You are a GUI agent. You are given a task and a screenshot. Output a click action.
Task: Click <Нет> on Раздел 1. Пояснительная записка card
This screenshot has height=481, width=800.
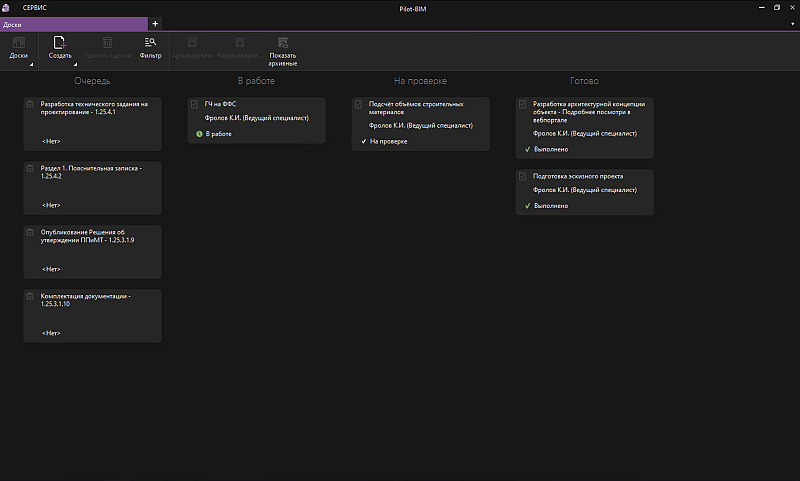coord(51,205)
